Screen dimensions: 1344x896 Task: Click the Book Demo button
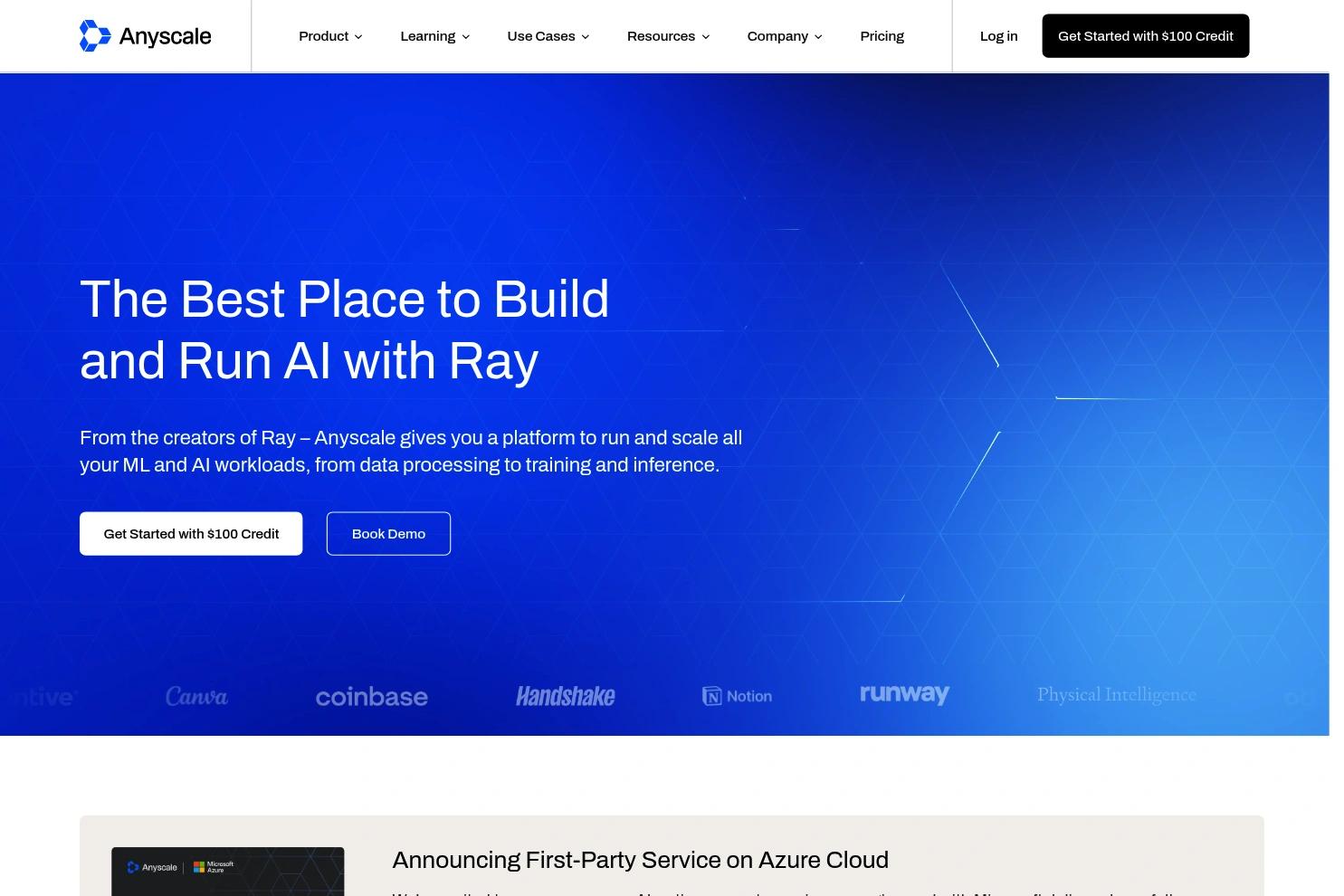click(x=388, y=534)
